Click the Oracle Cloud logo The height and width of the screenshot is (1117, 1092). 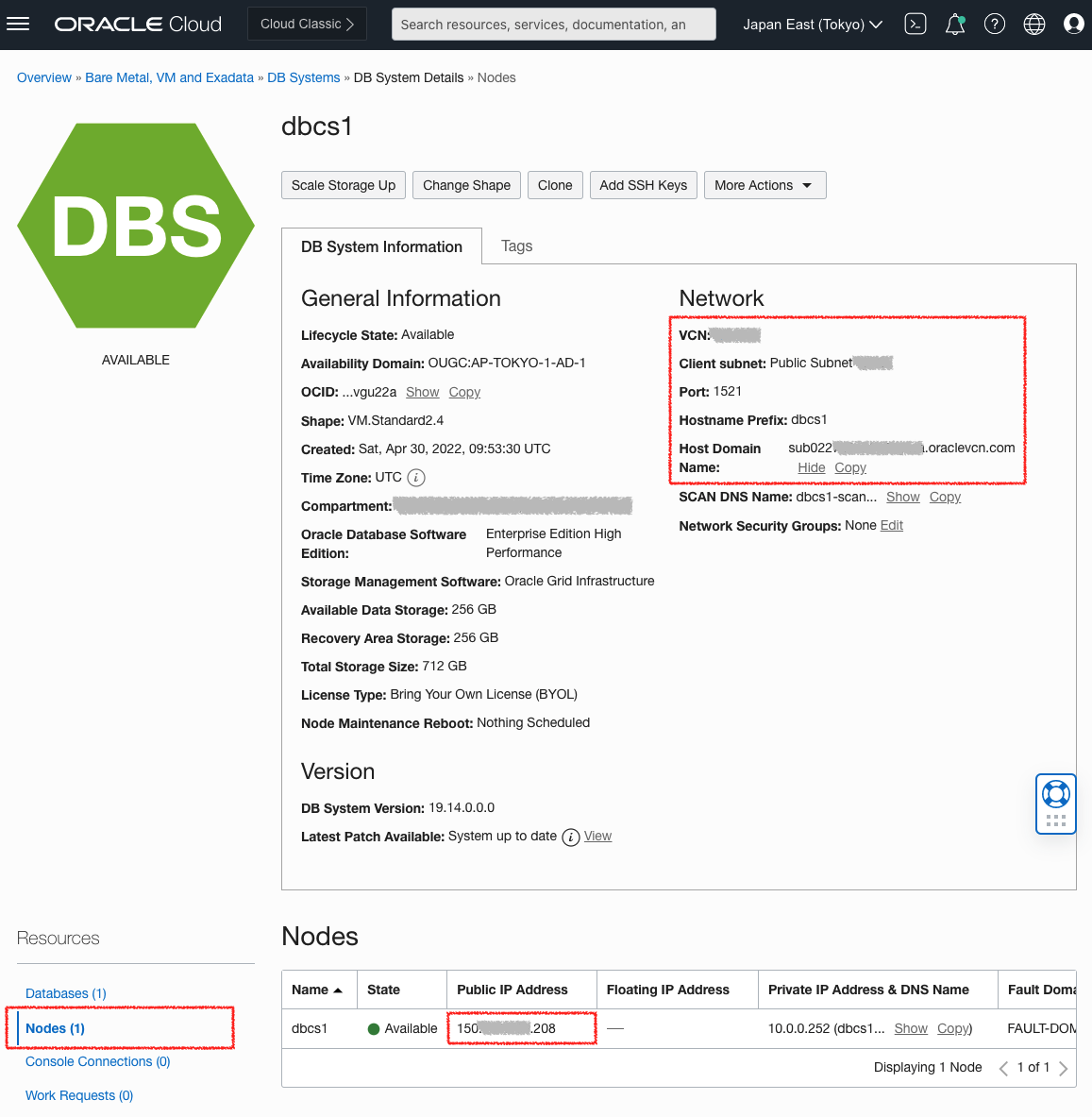click(138, 25)
